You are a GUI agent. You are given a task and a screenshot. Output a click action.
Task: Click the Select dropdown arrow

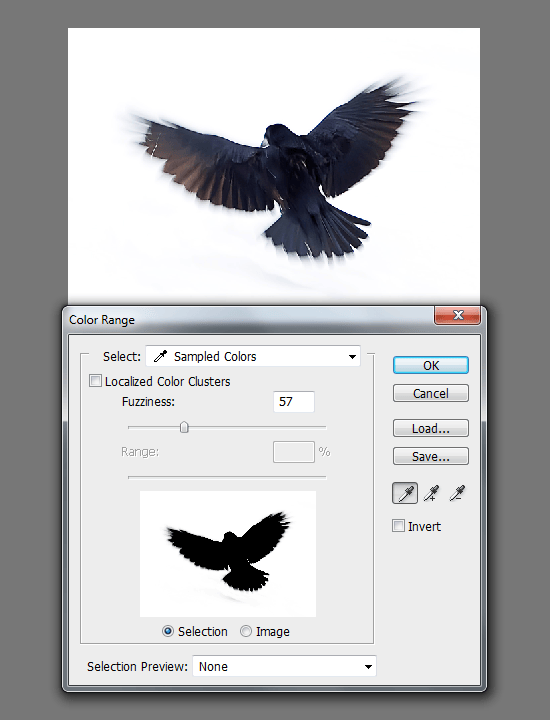(352, 357)
